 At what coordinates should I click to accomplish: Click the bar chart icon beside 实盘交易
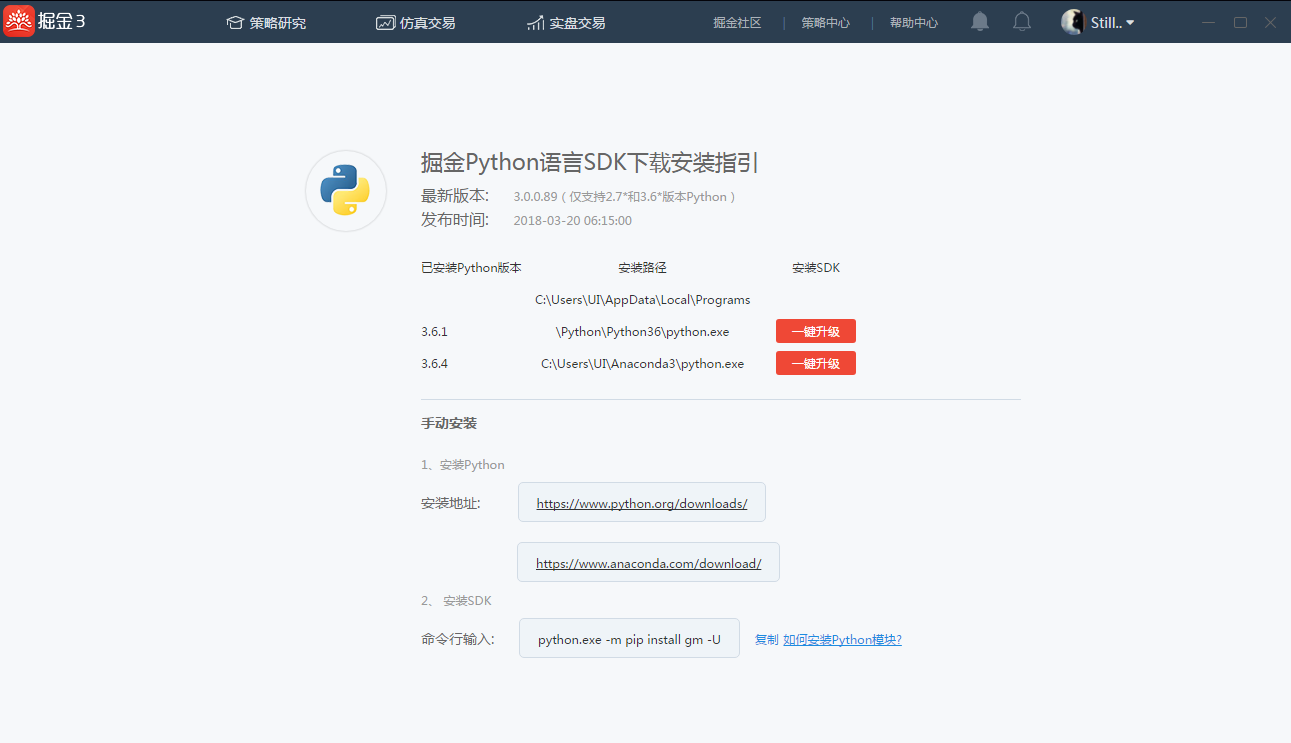[x=535, y=22]
